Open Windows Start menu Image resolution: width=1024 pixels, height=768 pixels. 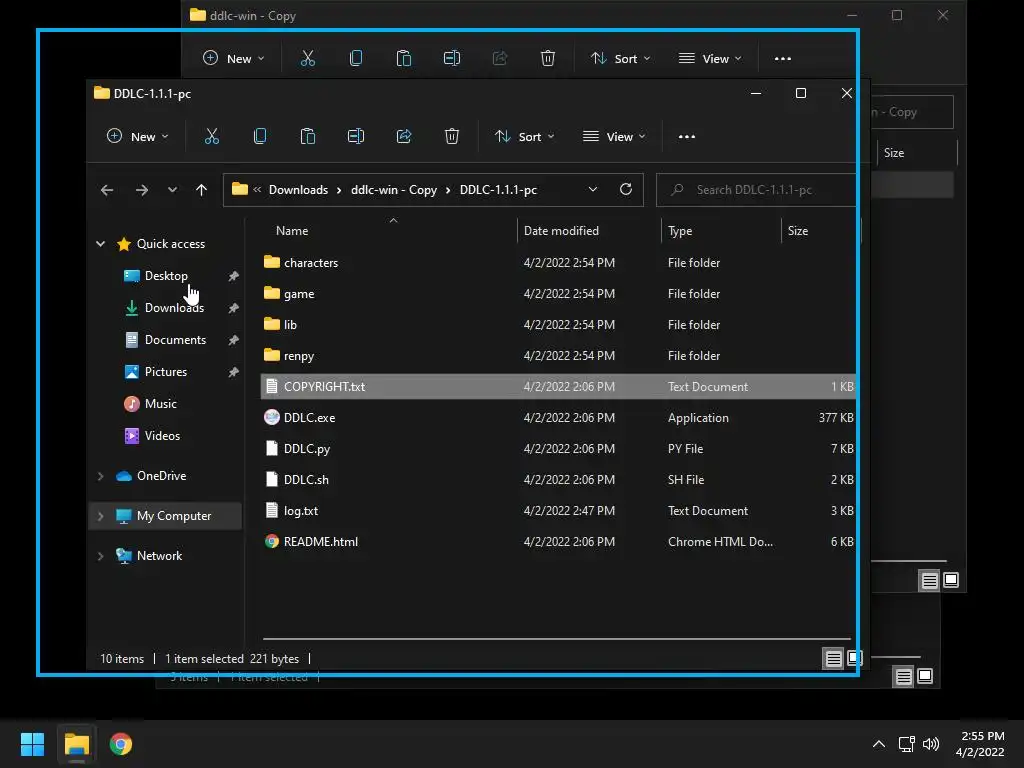tap(32, 744)
